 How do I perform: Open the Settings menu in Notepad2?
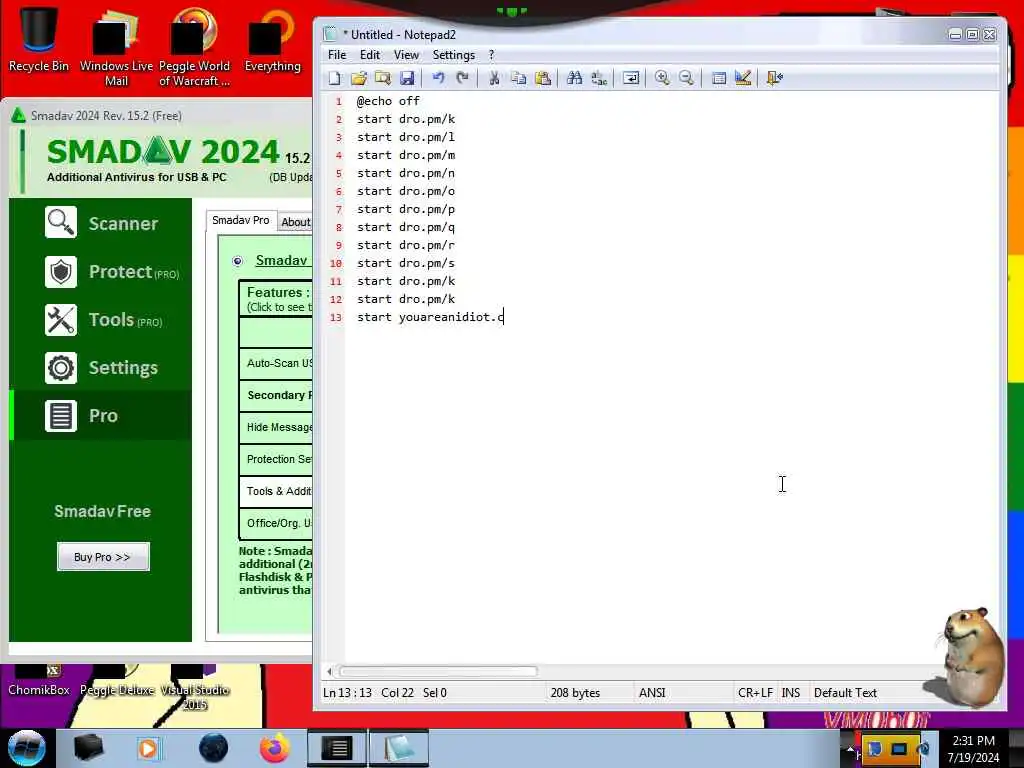tap(453, 55)
